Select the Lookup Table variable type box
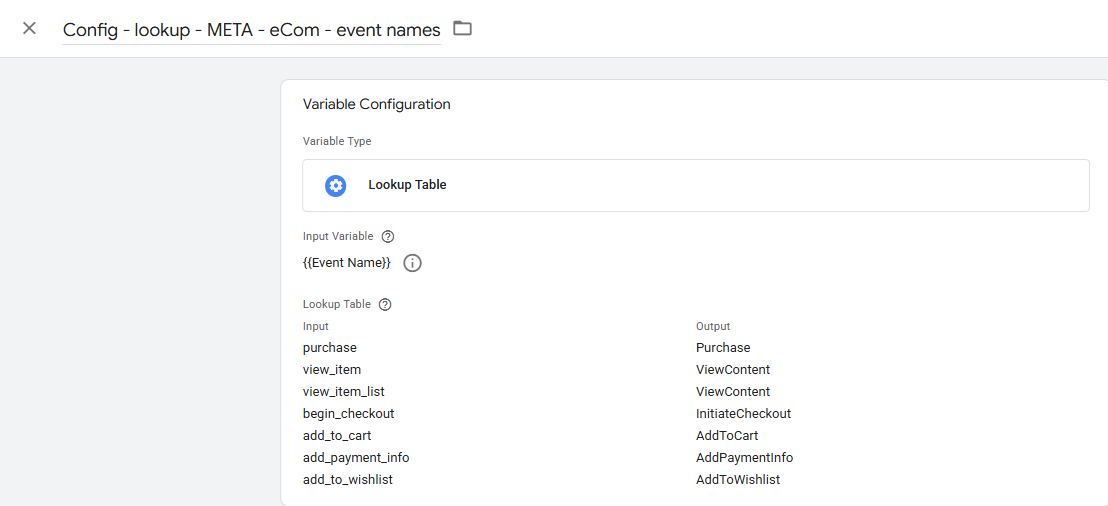Screen dimensions: 1108x506 pyautogui.click(x=696, y=185)
